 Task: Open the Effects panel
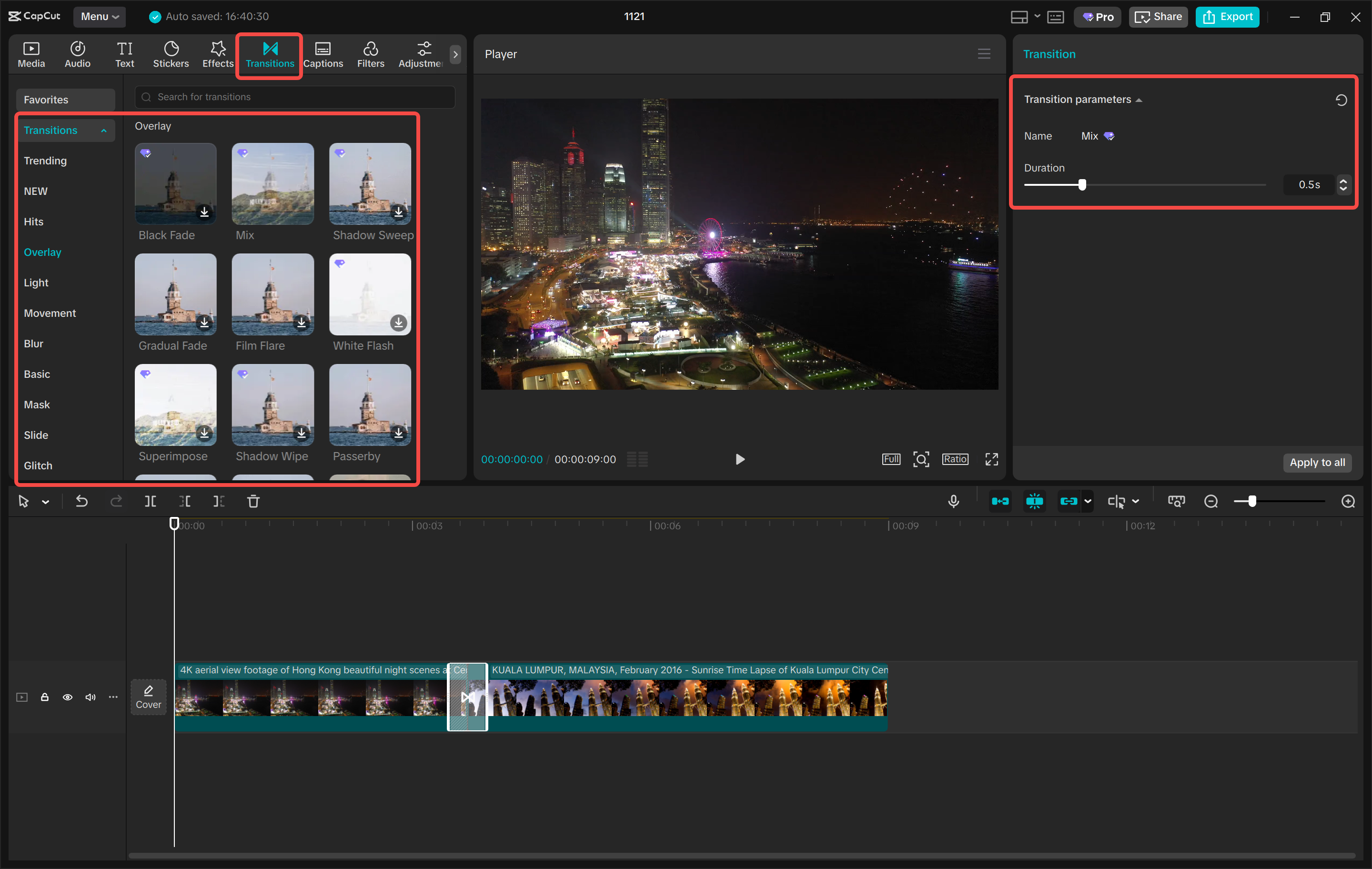(x=217, y=54)
